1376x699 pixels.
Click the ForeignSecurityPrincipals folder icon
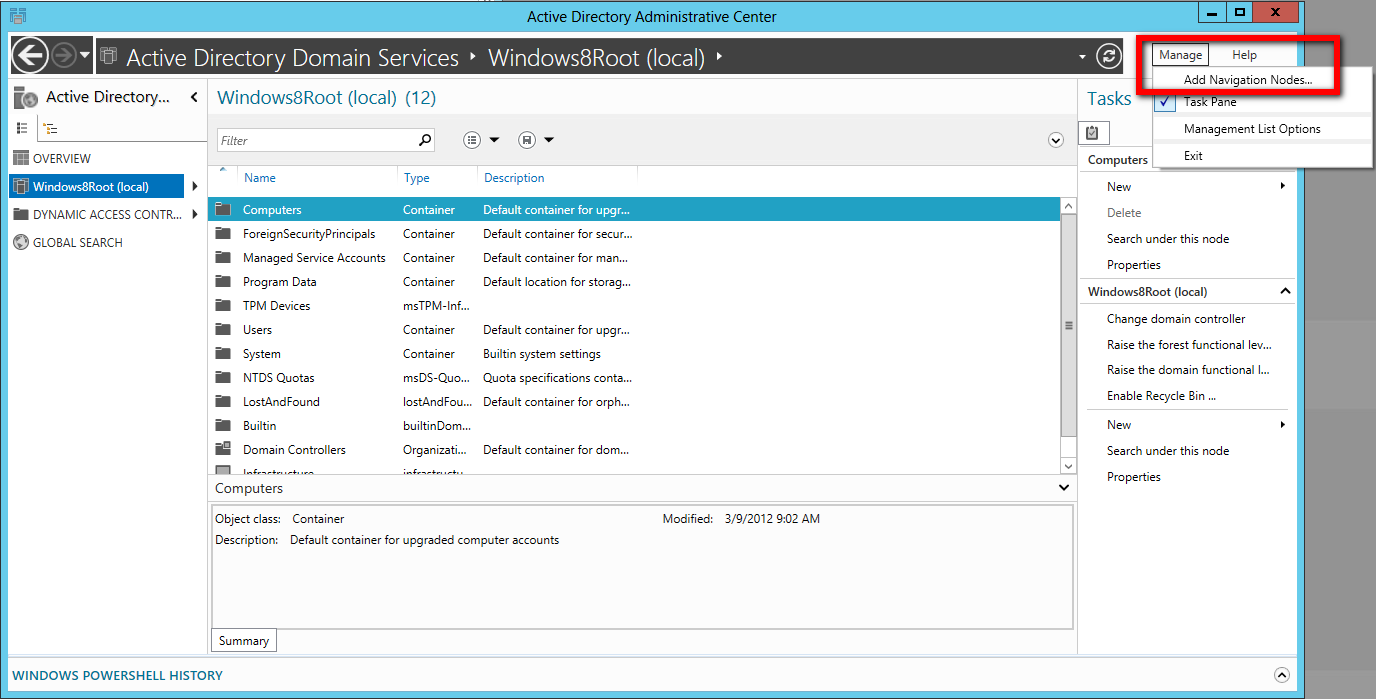click(224, 234)
